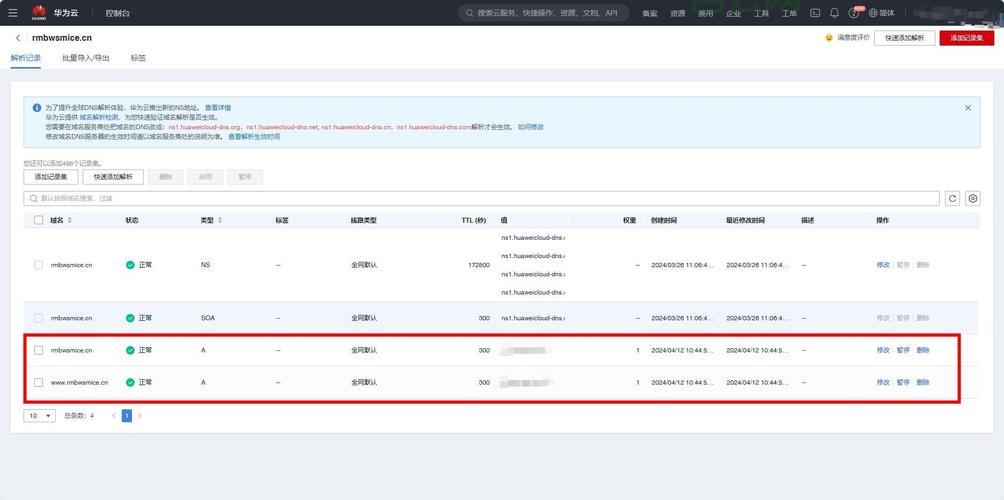The width and height of the screenshot is (1004, 500).
Task: Open the page size dropdown showing 10
Action: [40, 415]
